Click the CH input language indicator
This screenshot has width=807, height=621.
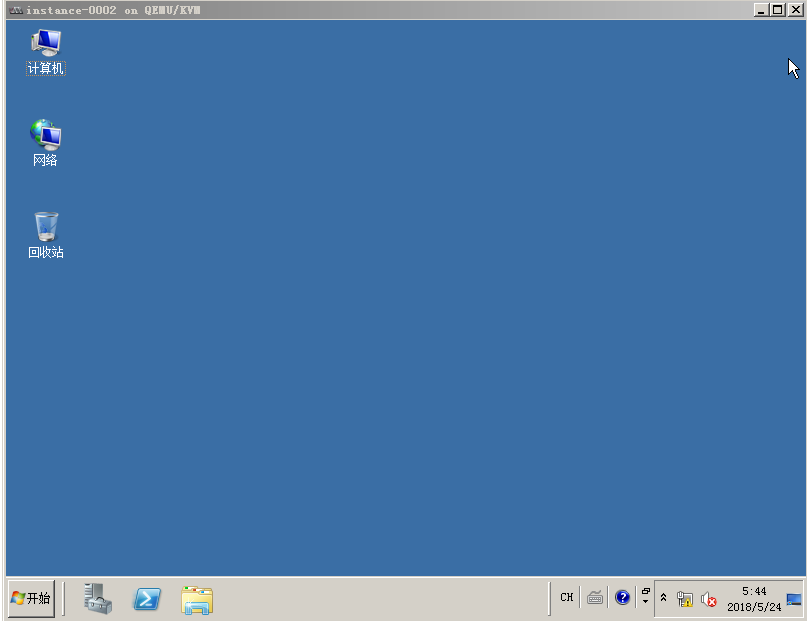pyautogui.click(x=567, y=597)
